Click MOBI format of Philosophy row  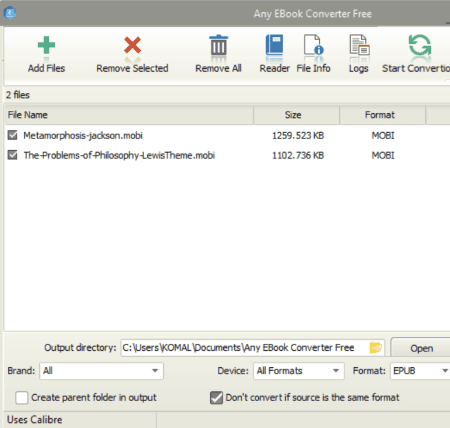tap(383, 155)
